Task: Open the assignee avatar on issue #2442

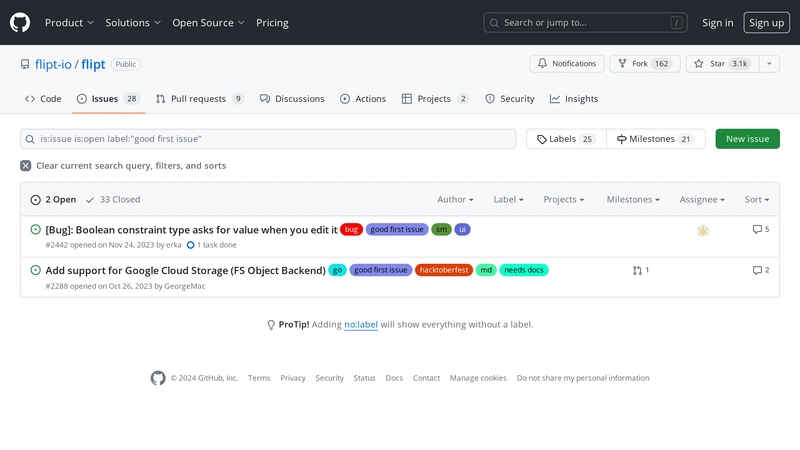Action: tap(703, 230)
